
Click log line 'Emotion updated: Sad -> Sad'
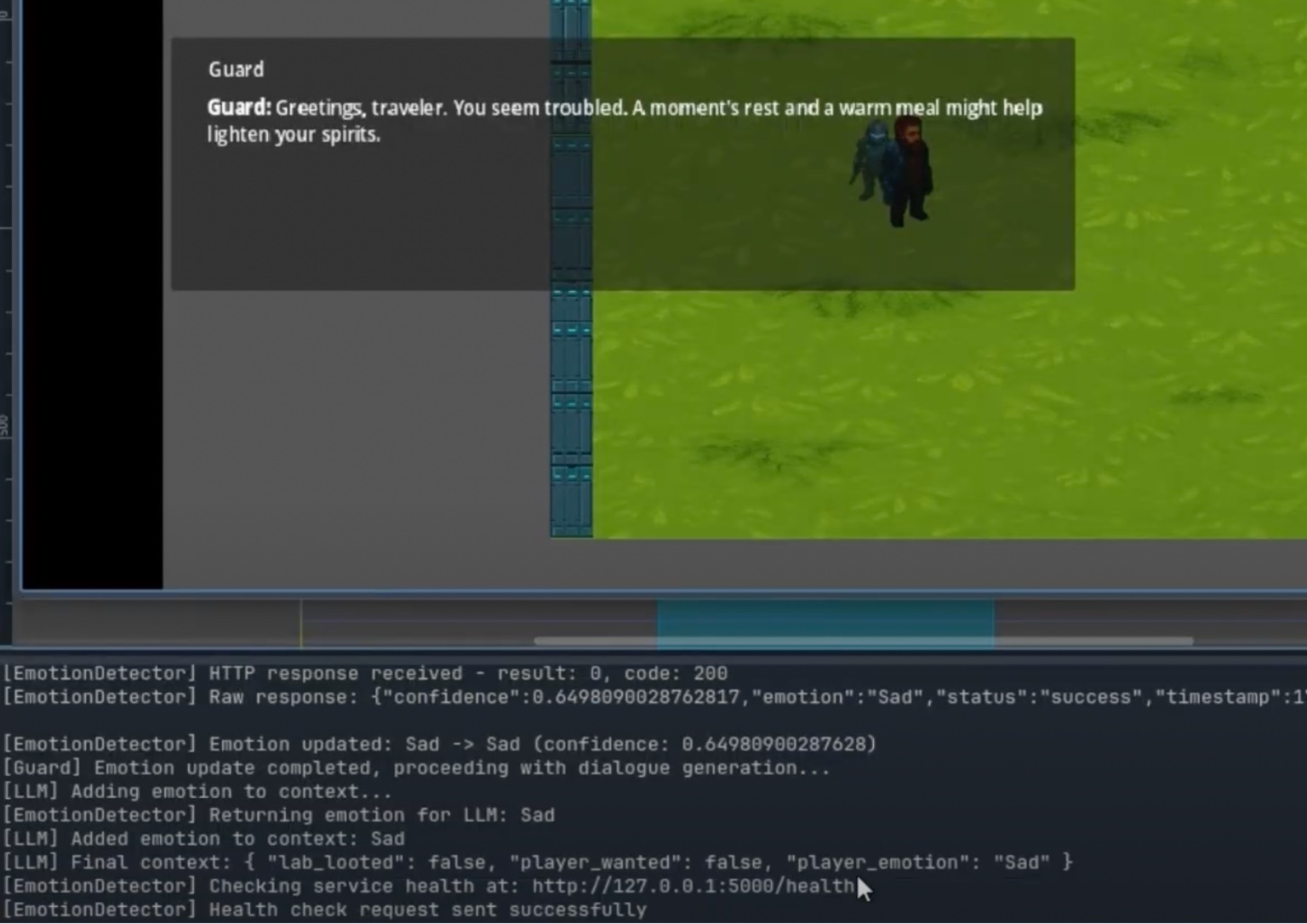tap(439, 744)
